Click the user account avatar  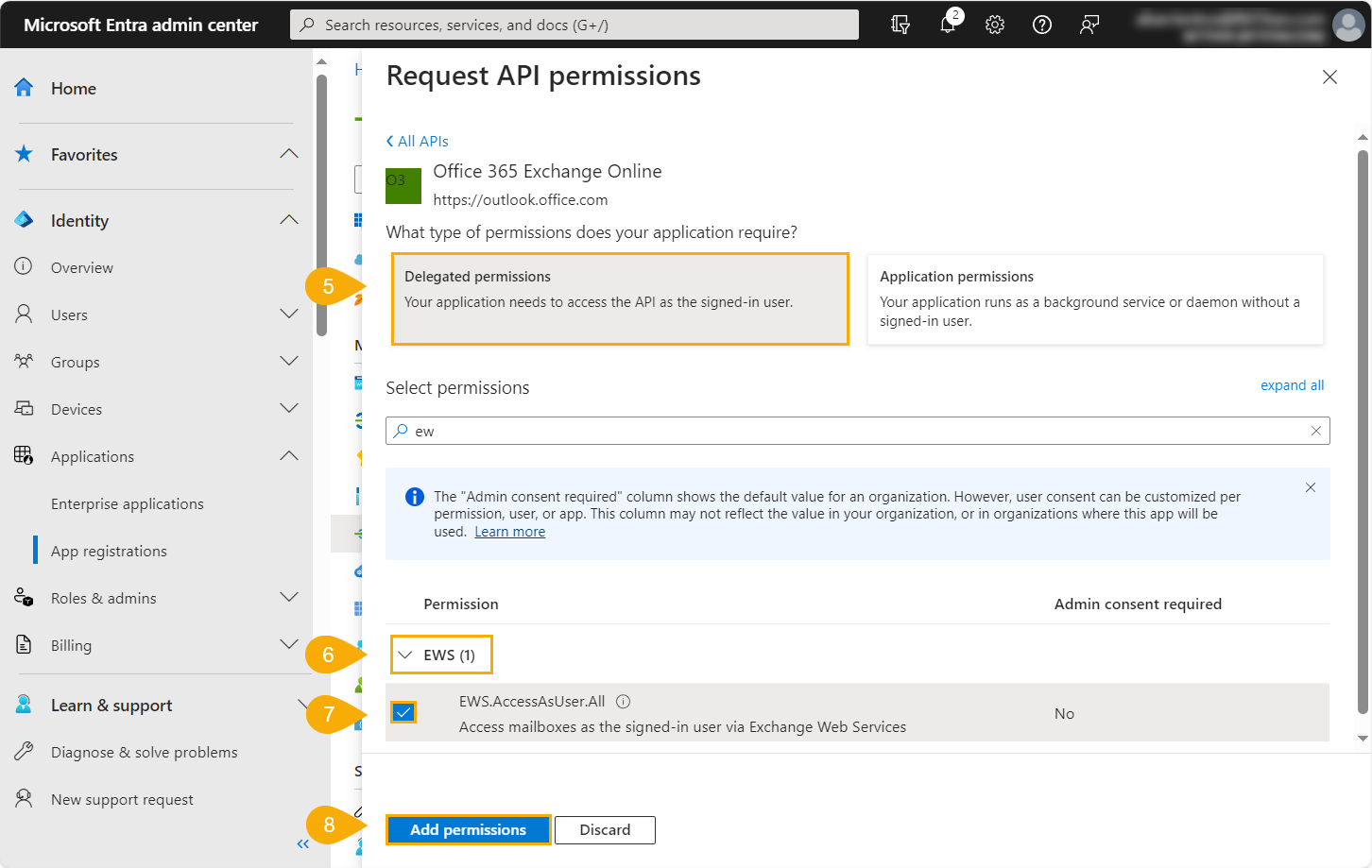(1347, 26)
